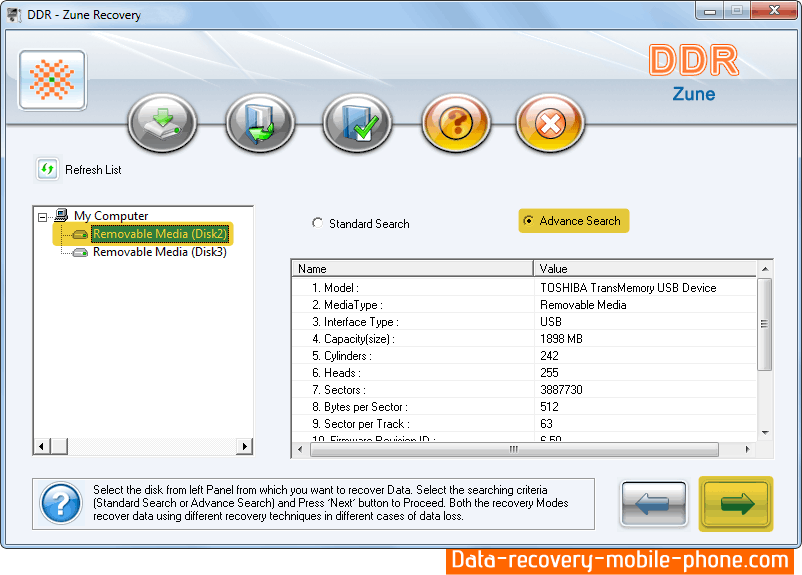
Task: Click the title bar application icon
Action: pos(14,15)
